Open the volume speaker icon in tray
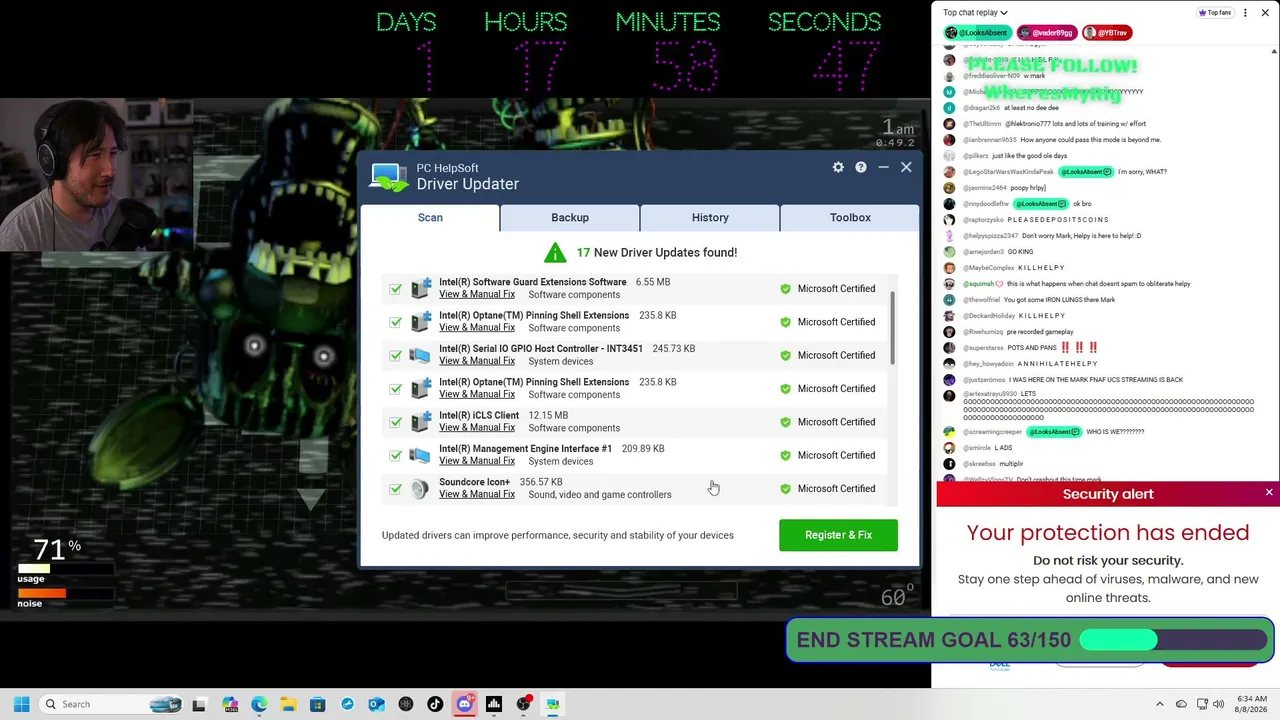This screenshot has height=720, width=1280. point(1219,704)
